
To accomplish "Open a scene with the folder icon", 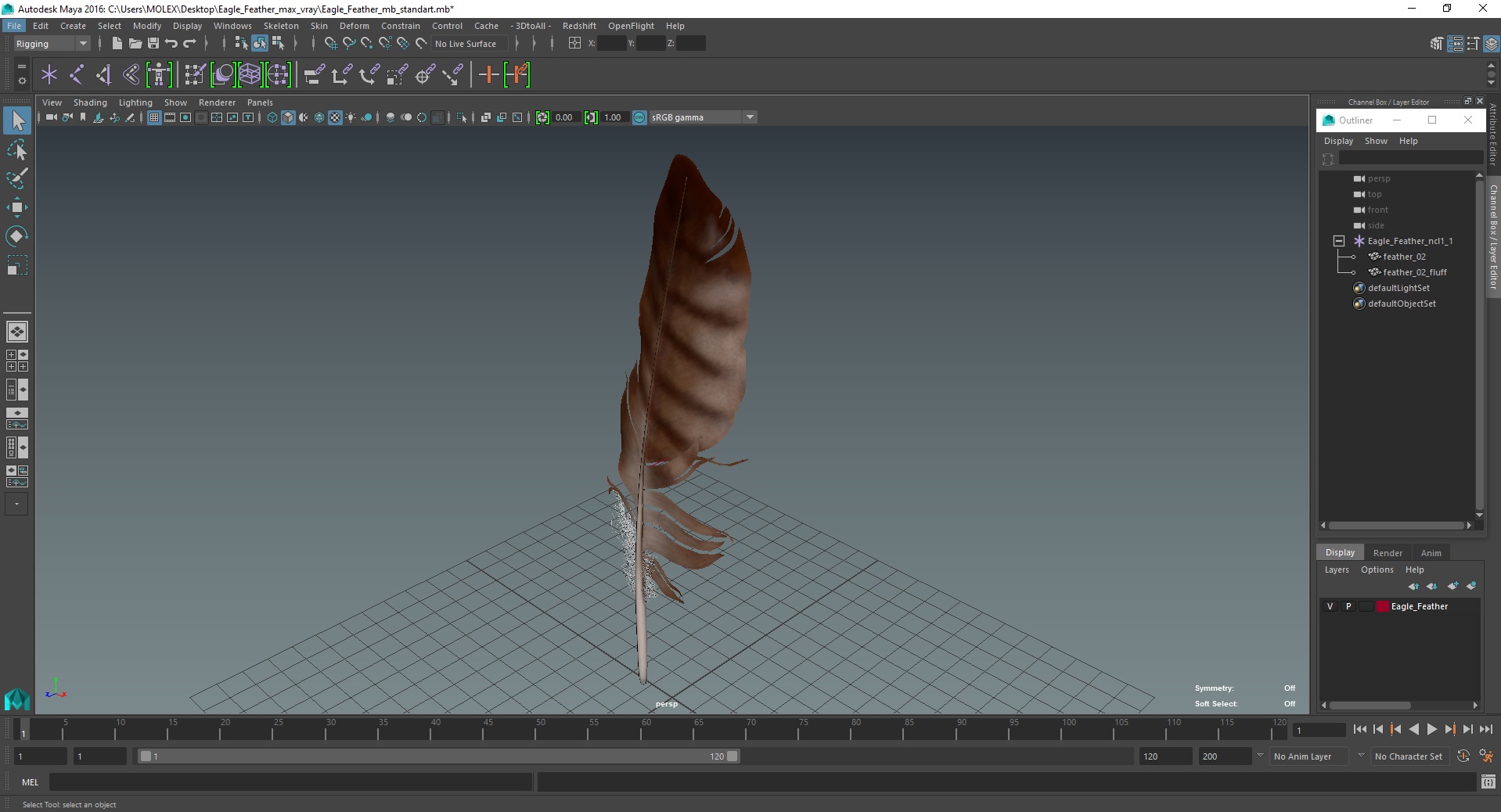I will (x=135, y=44).
